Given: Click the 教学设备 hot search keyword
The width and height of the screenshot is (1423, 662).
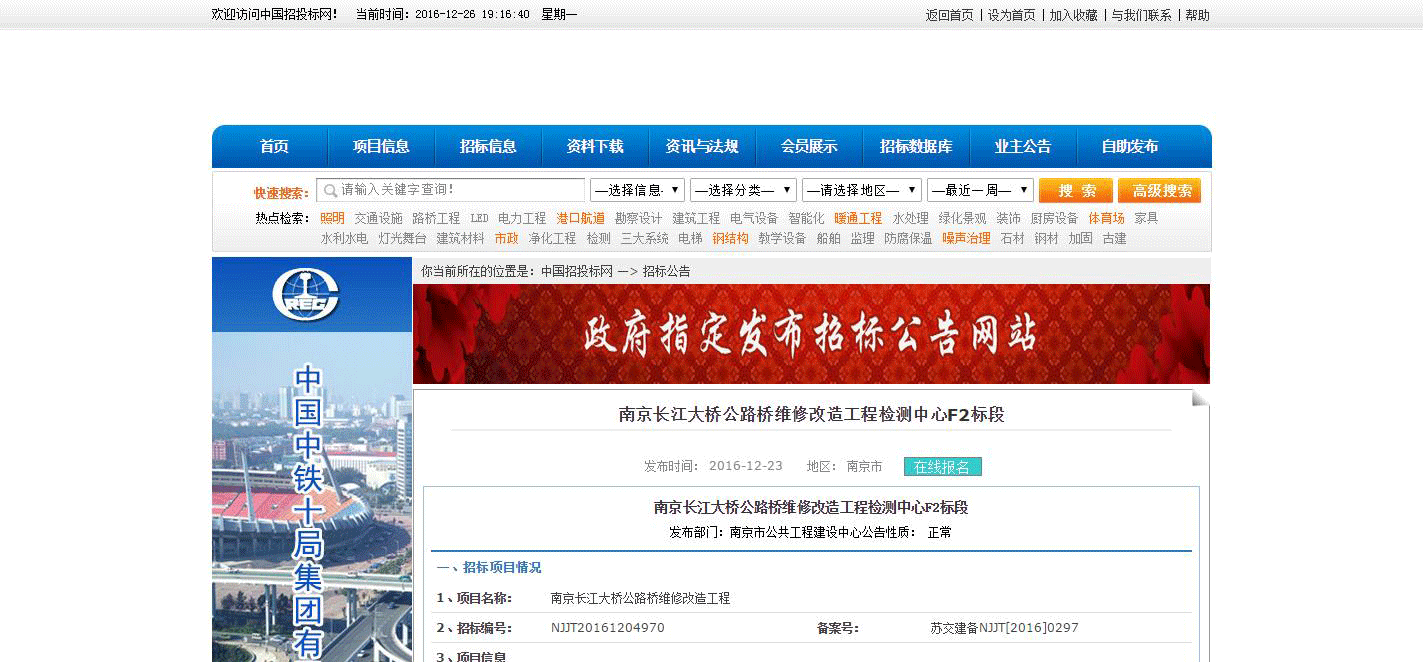Looking at the screenshot, I should 782,239.
